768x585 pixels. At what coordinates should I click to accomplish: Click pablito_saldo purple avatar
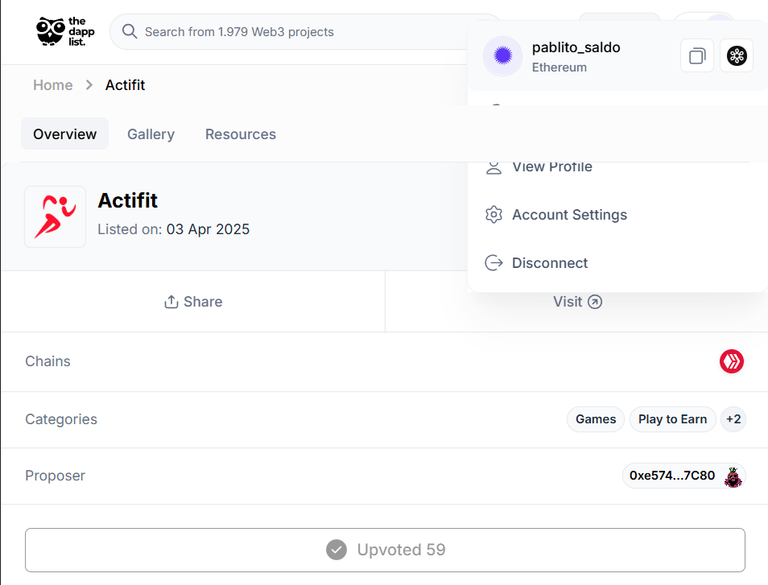pyautogui.click(x=503, y=56)
